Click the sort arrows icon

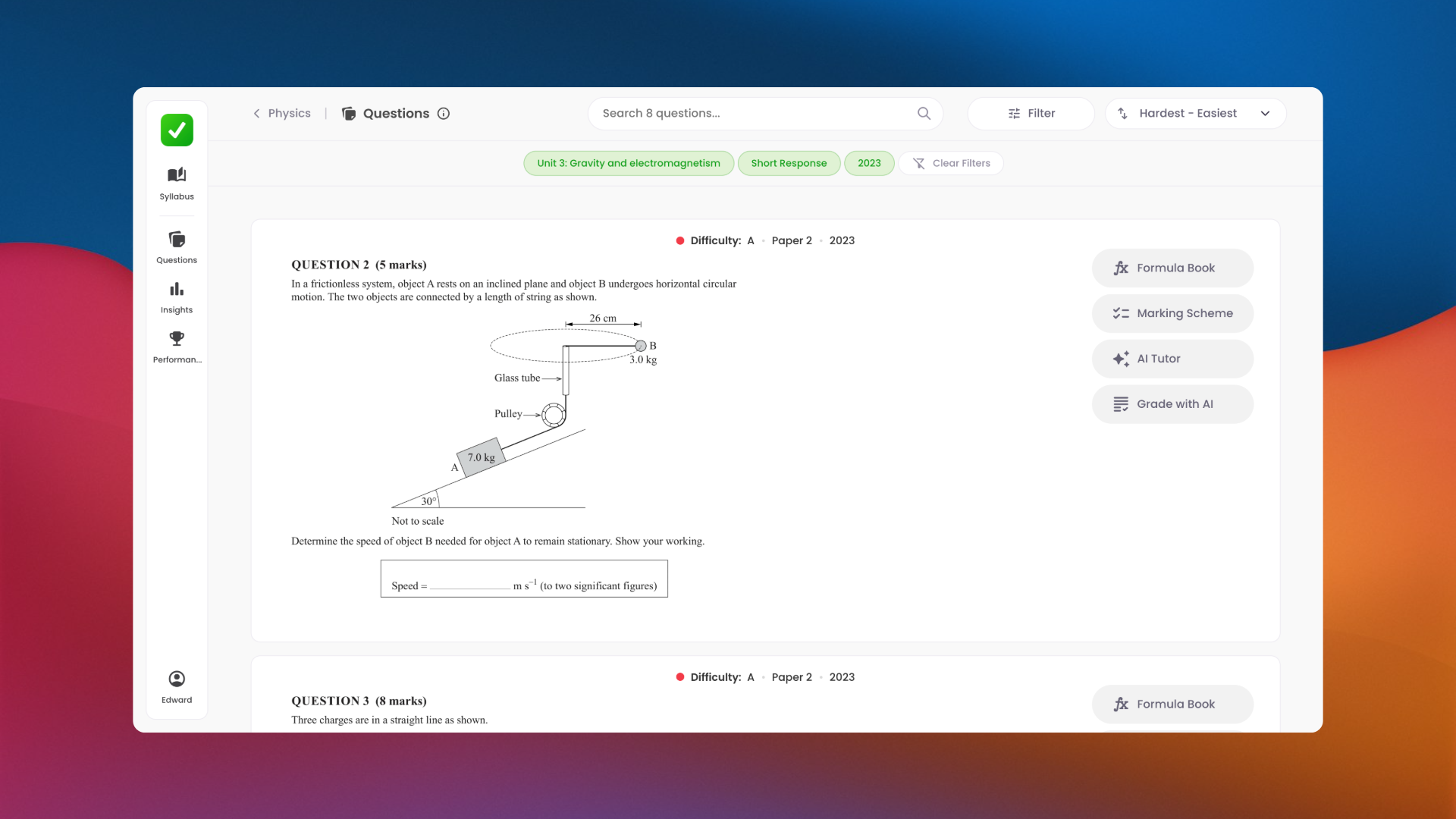1122,114
